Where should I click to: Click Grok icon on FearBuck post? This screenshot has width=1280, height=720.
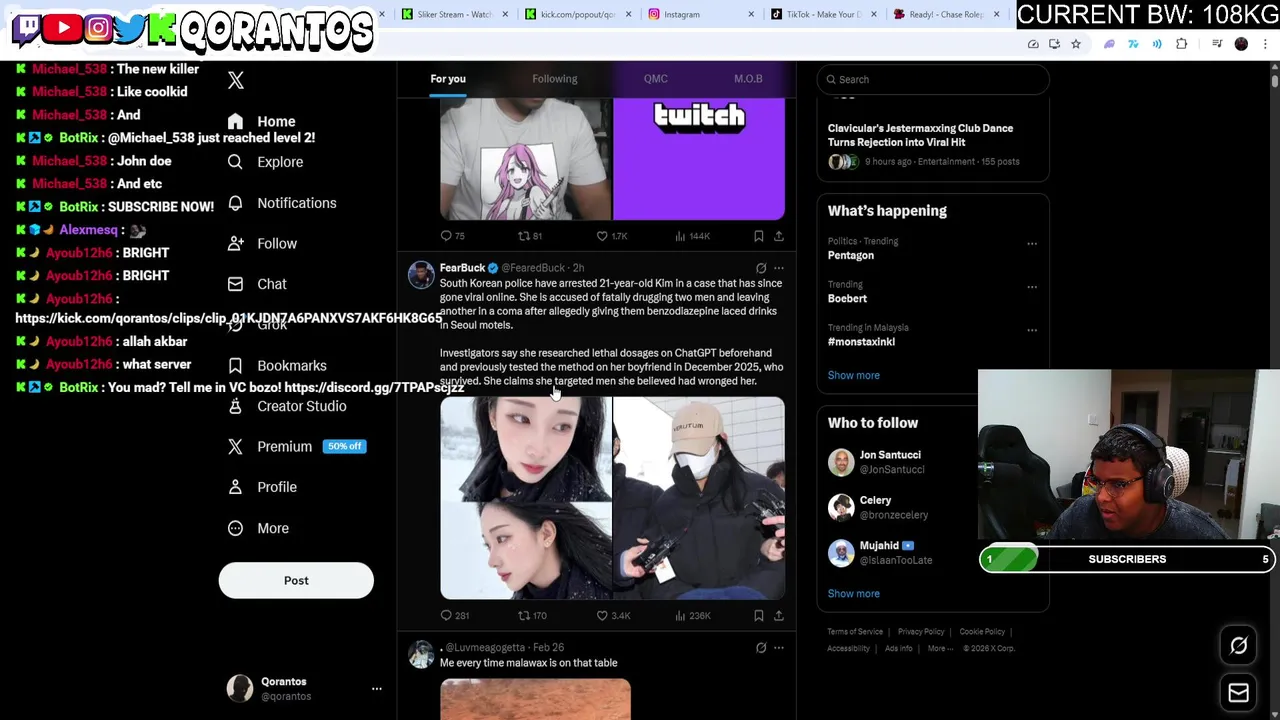761,268
